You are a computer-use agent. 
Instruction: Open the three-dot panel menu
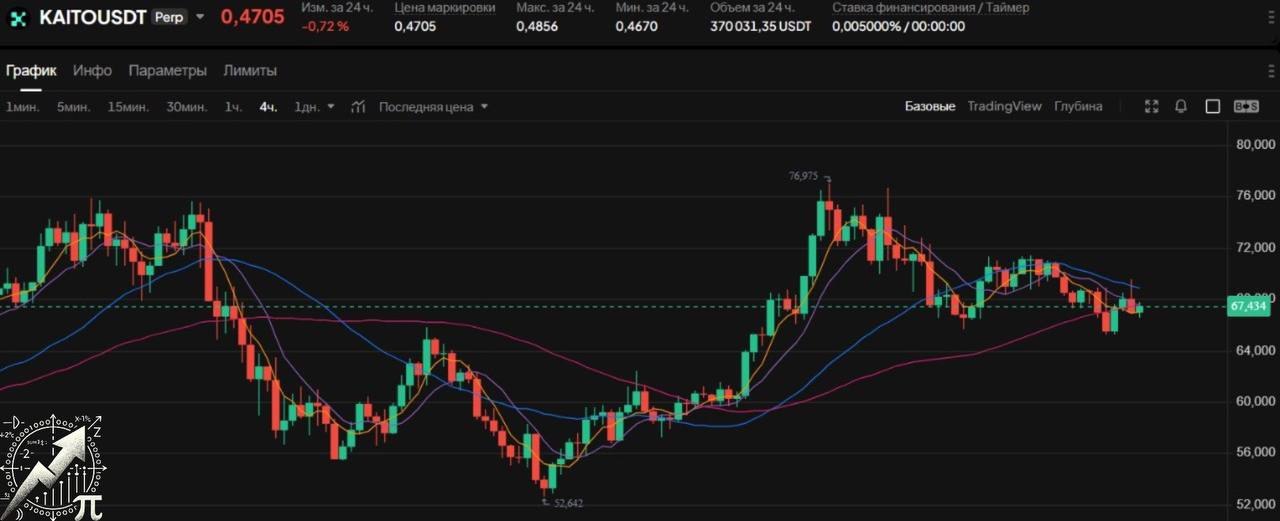[x=1271, y=71]
